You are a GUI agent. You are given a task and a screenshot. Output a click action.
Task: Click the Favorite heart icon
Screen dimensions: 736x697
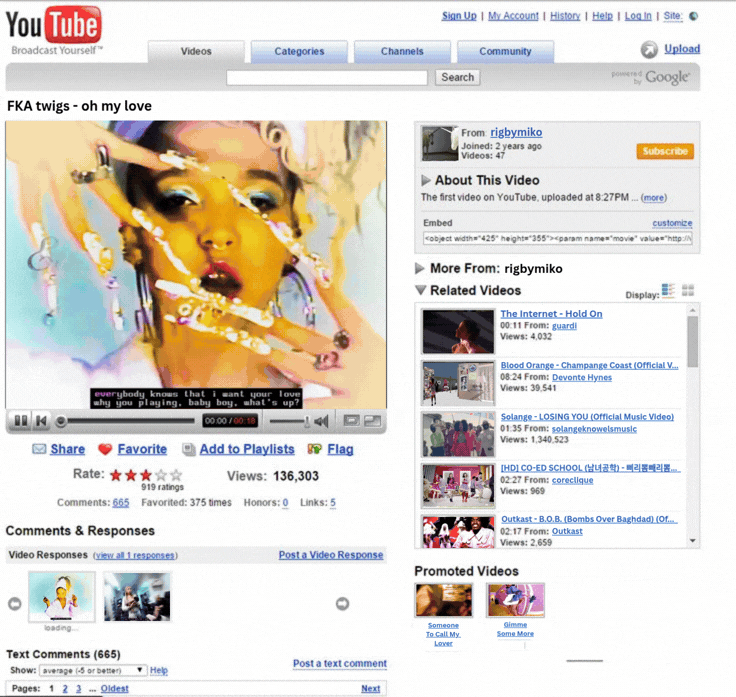coord(105,449)
